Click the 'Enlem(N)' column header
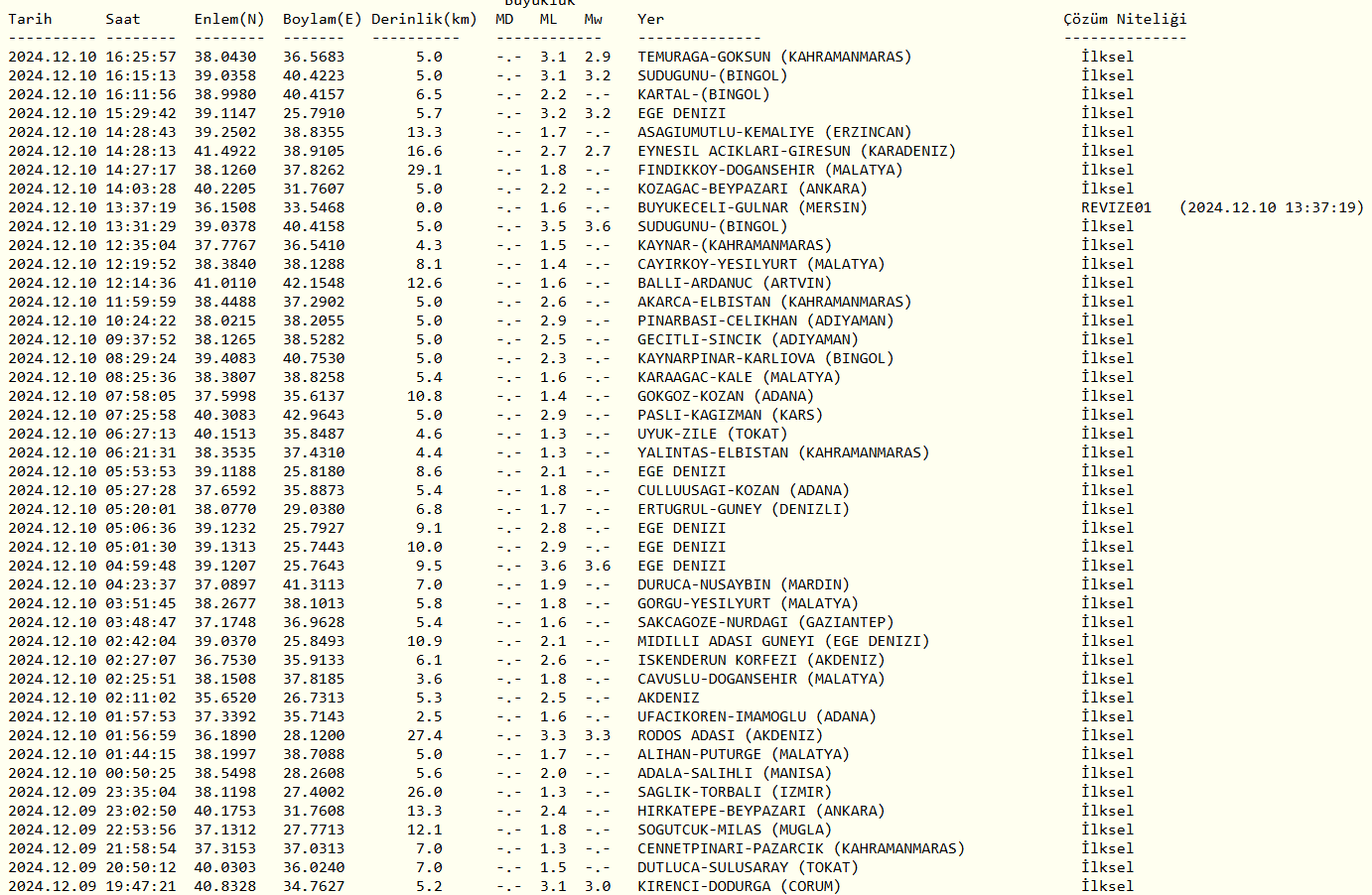This screenshot has height=895, width=1372. coord(229,19)
